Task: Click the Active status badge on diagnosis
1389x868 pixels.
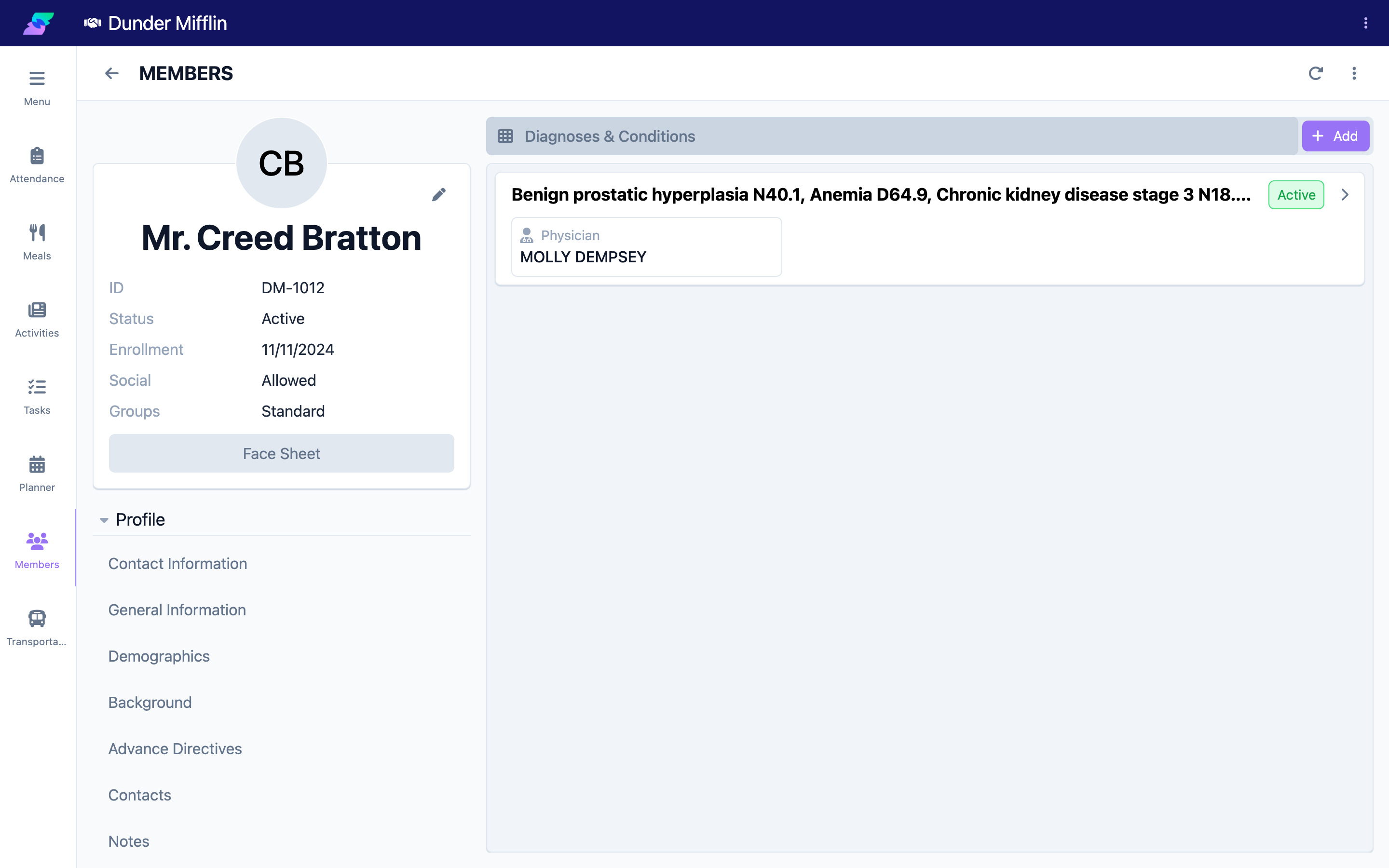Action: 1296,195
